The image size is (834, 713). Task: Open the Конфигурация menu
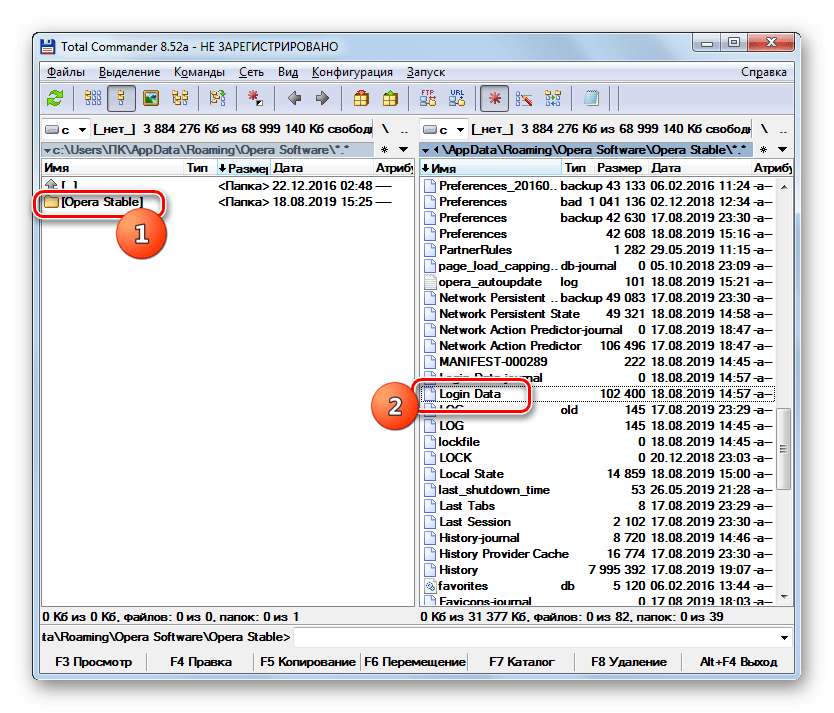coord(352,72)
